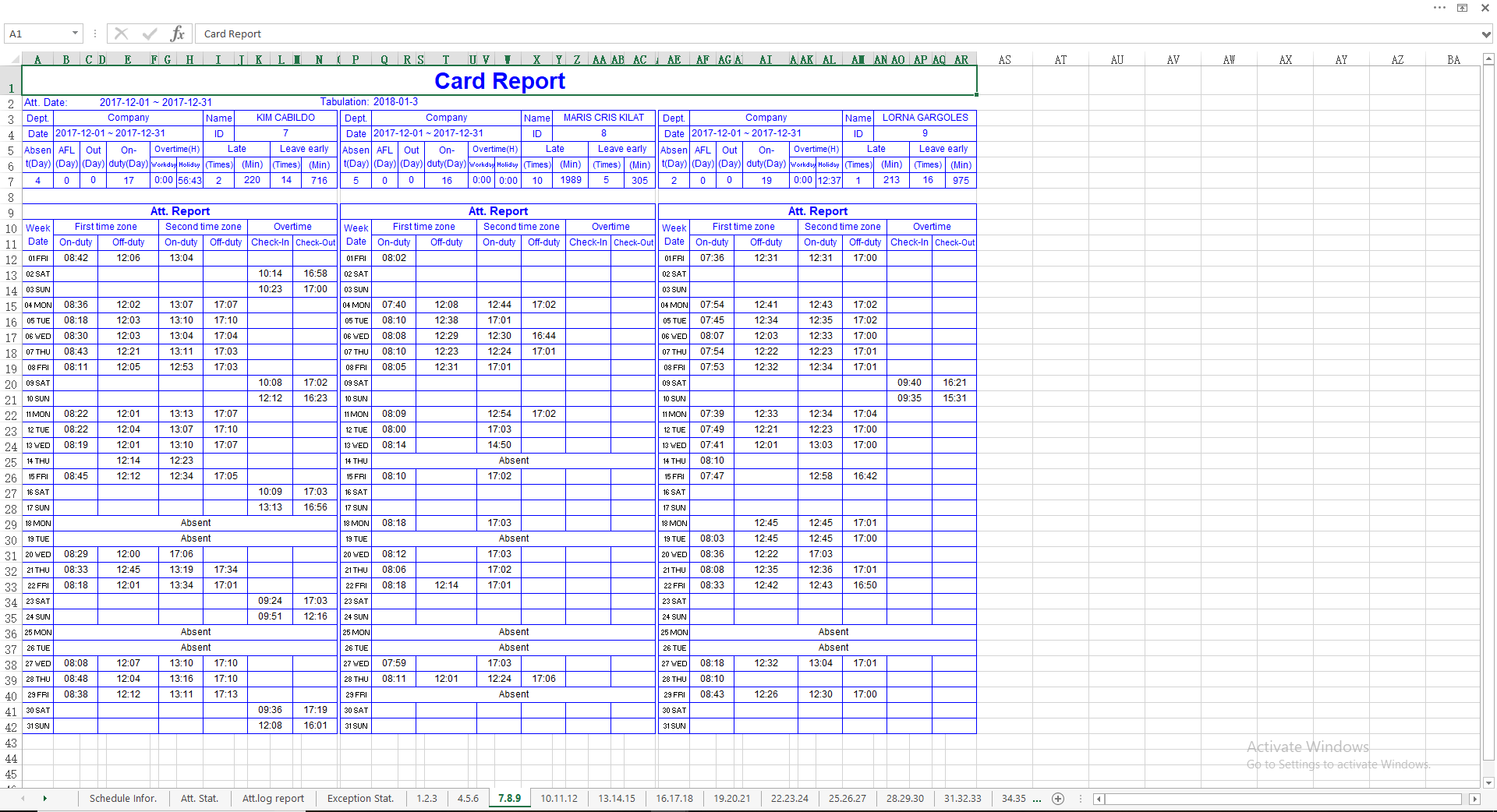Open the Exception Stat. sheet tab
This screenshot has width=1497, height=812.
[360, 798]
